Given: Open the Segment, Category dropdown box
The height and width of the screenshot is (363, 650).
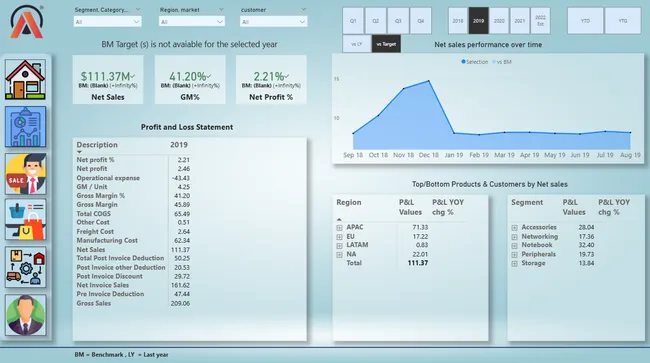Looking at the screenshot, I should (x=107, y=22).
